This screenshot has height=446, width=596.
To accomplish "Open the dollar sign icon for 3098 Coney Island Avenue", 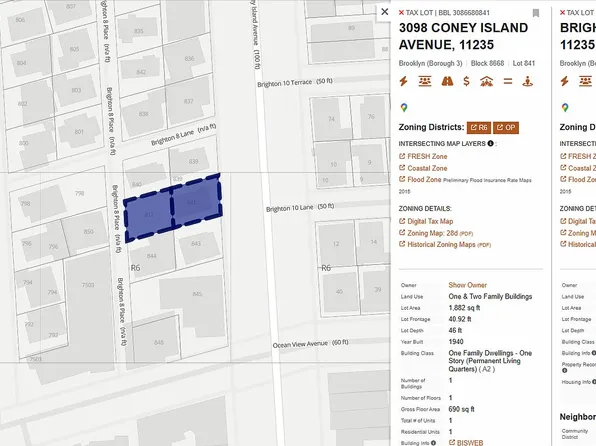I will 466,81.
